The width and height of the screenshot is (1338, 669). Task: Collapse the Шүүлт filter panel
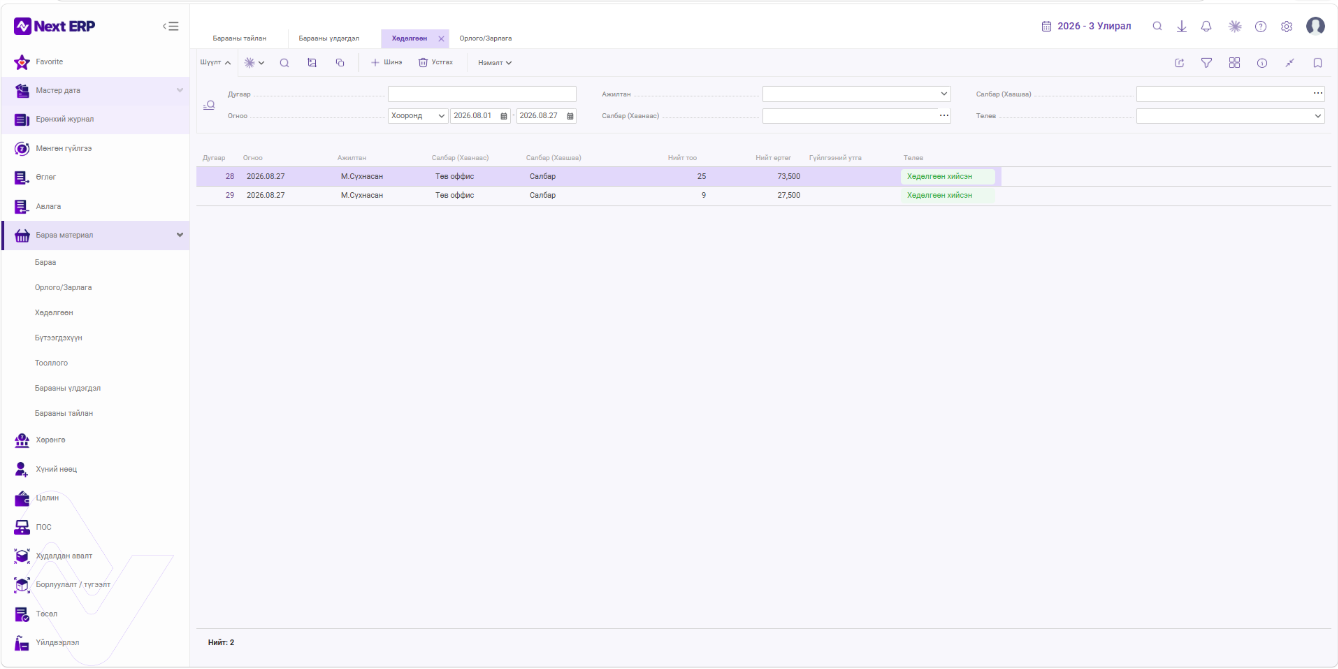[x=216, y=63]
